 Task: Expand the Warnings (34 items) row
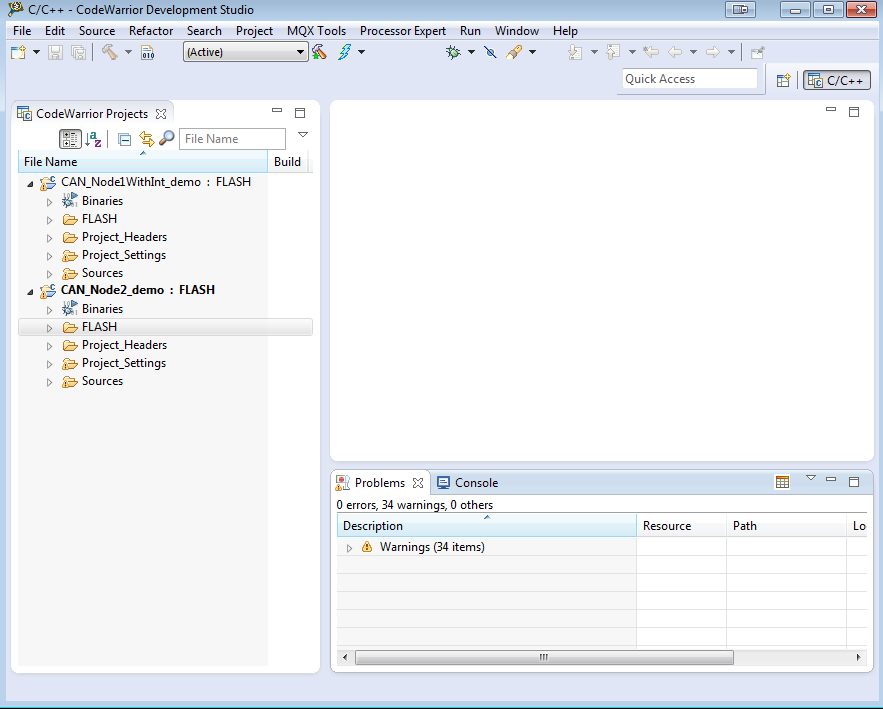(x=349, y=548)
